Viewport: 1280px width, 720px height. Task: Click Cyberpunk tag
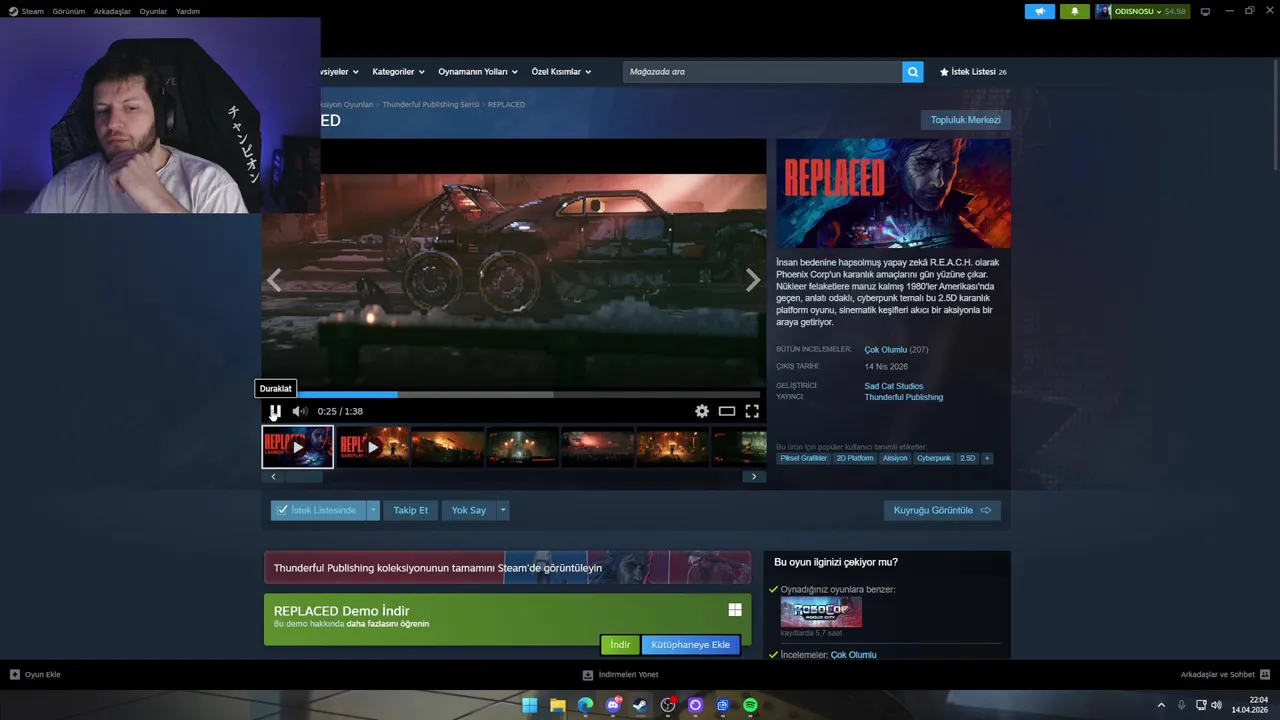(934, 458)
